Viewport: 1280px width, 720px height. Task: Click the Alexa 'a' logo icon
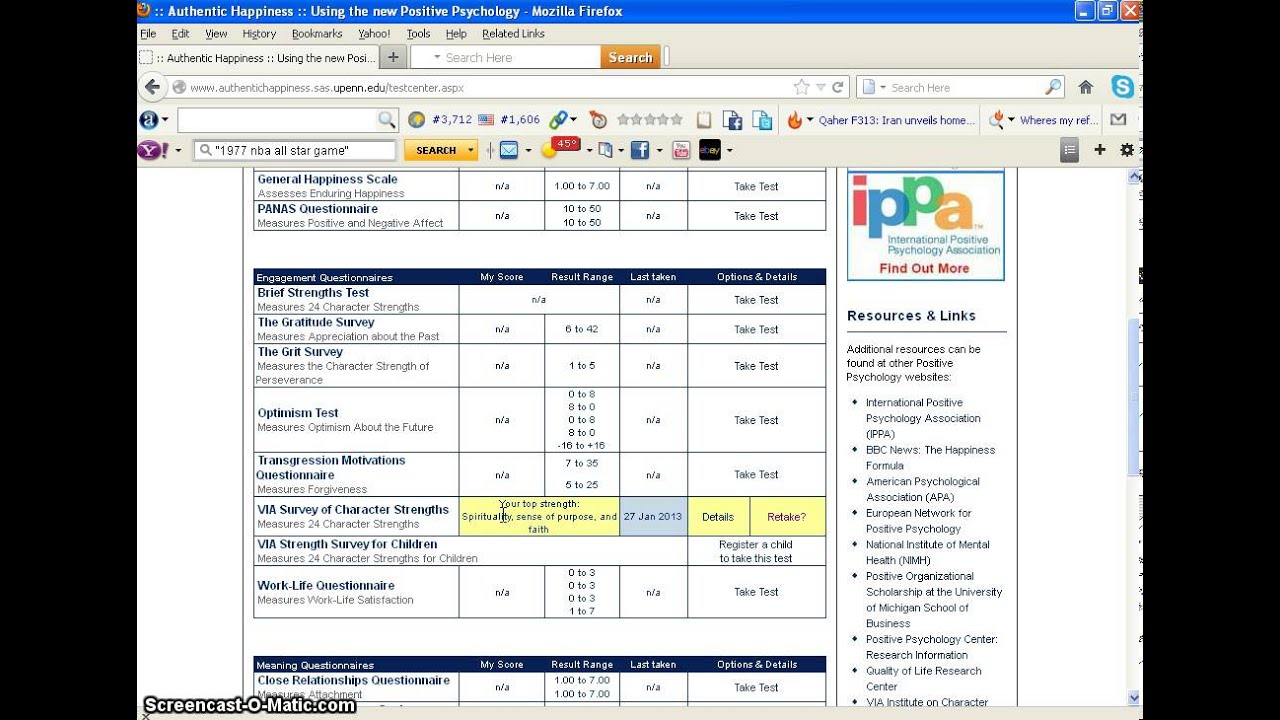click(149, 120)
